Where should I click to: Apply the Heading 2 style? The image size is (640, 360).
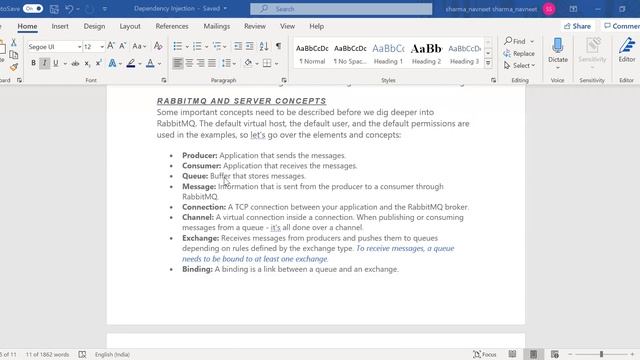426,54
